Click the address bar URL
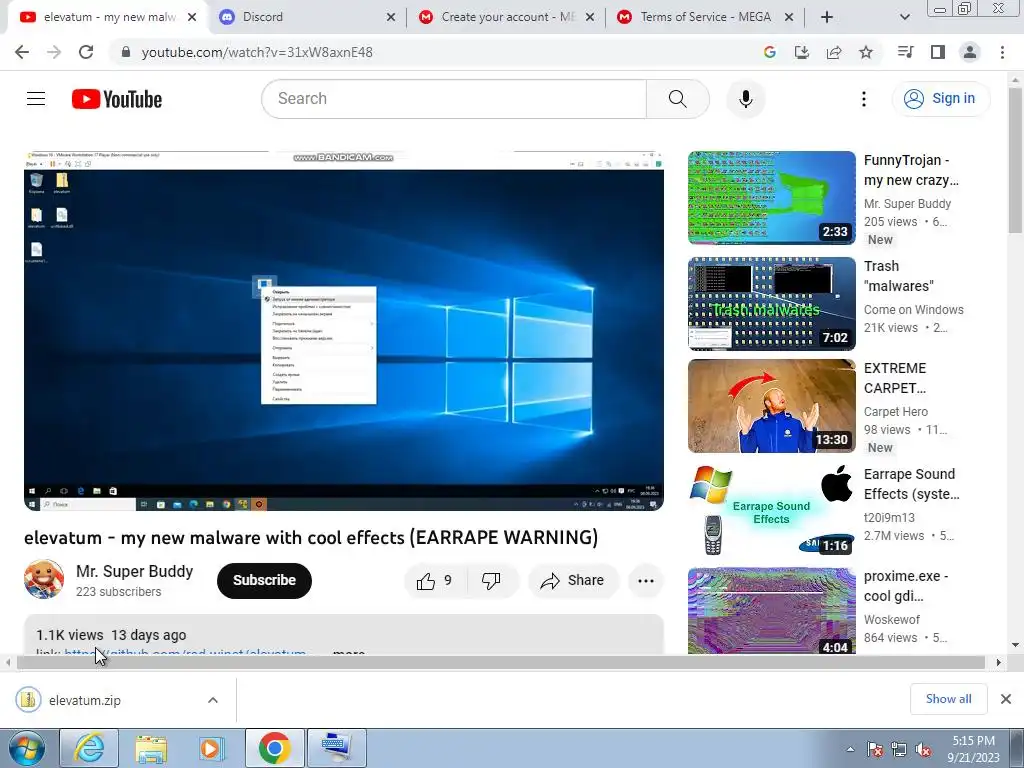 tap(257, 52)
